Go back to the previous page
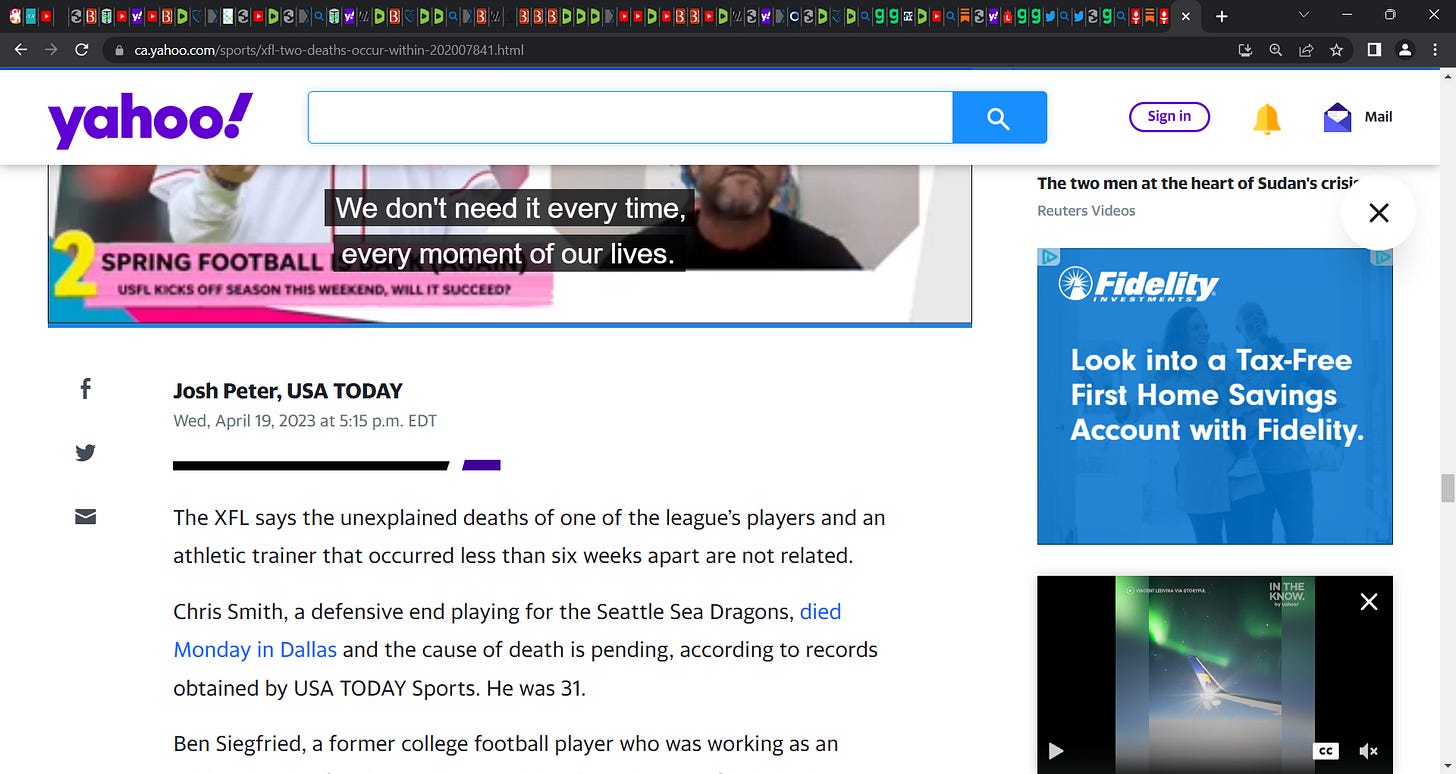The width and height of the screenshot is (1456, 774). pyautogui.click(x=20, y=49)
